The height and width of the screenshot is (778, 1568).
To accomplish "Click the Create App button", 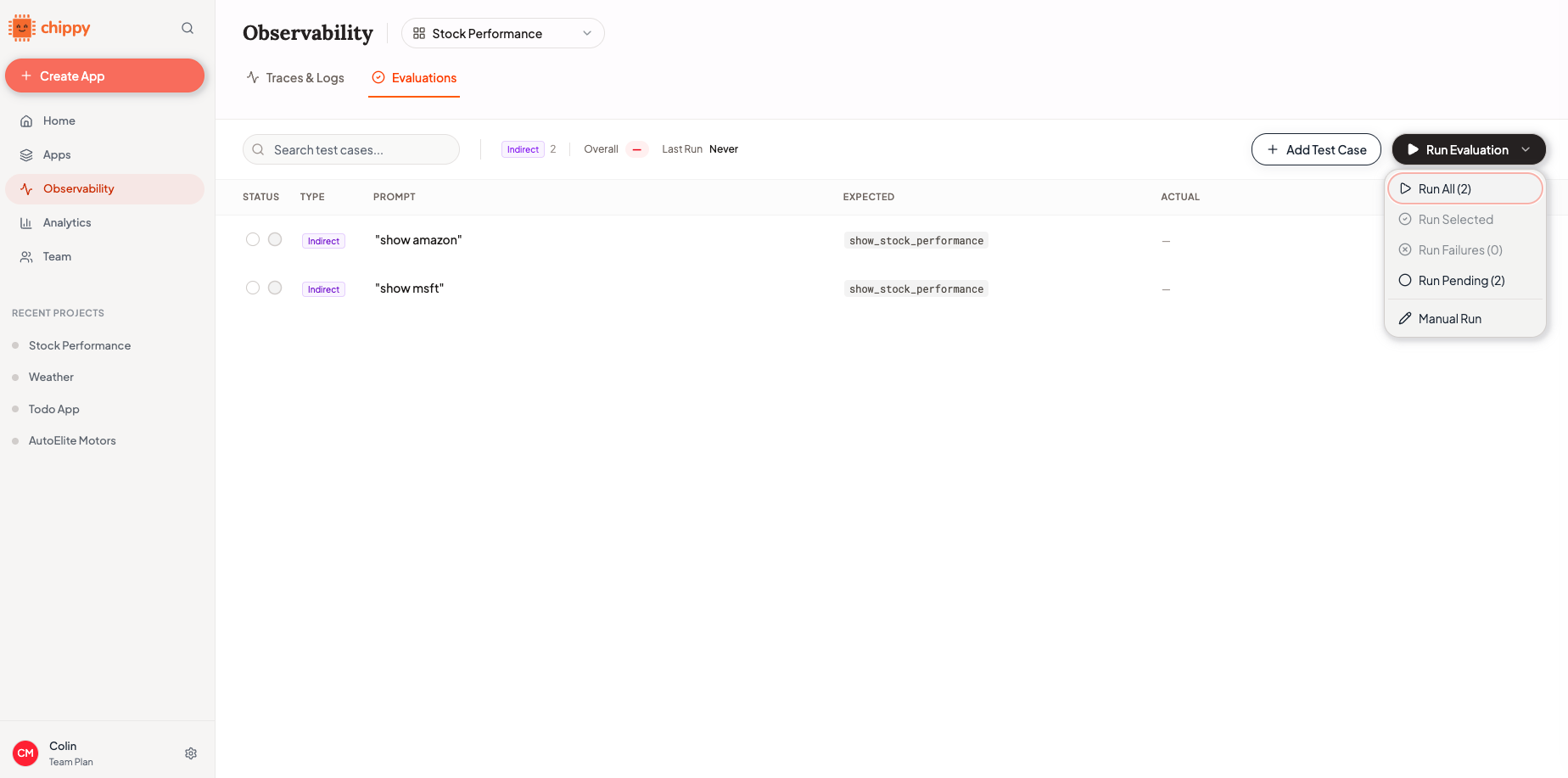I will pyautogui.click(x=105, y=76).
